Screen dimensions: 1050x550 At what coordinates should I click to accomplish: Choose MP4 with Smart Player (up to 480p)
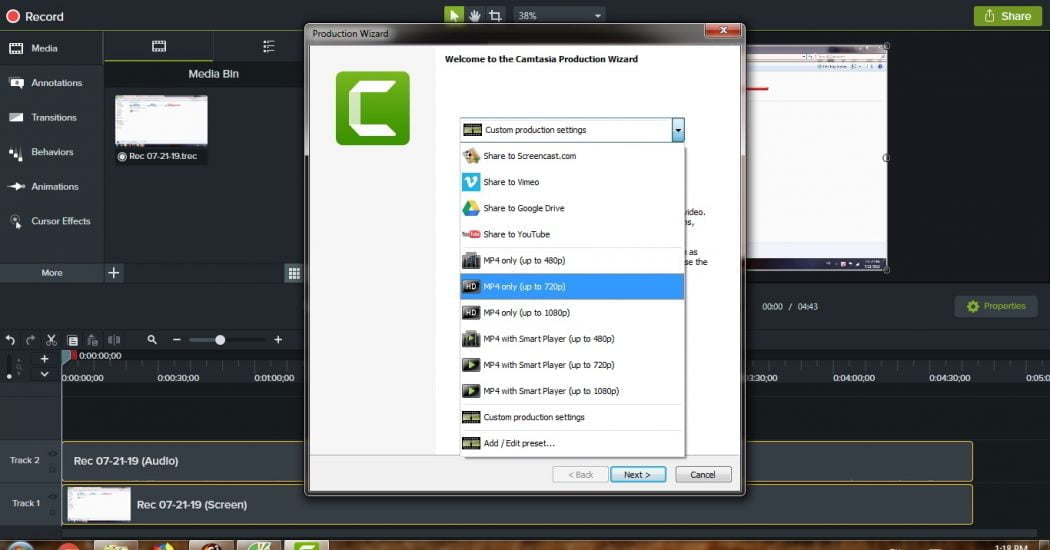(572, 339)
